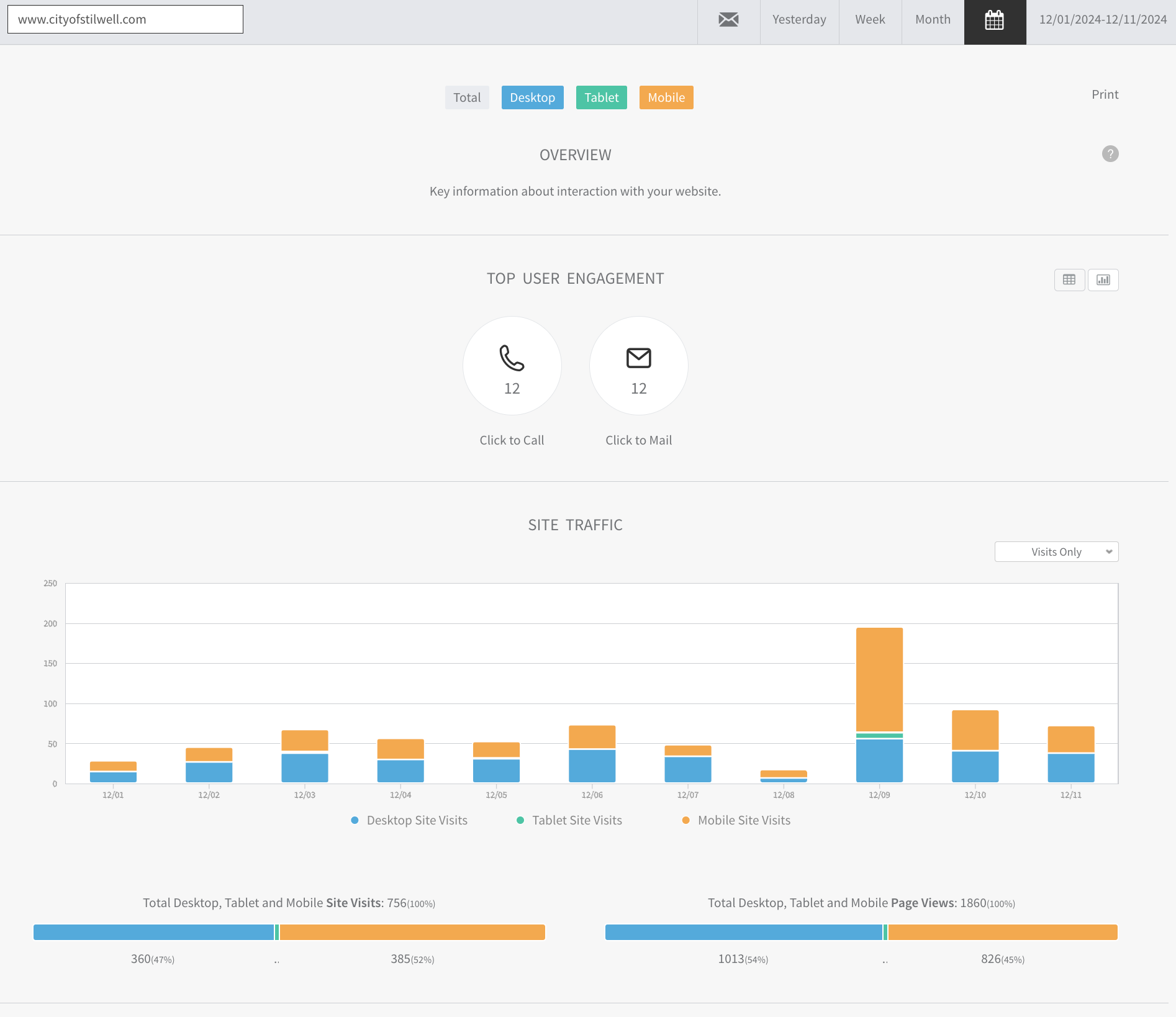
Task: Click the Click to Call phone icon
Action: click(x=512, y=358)
